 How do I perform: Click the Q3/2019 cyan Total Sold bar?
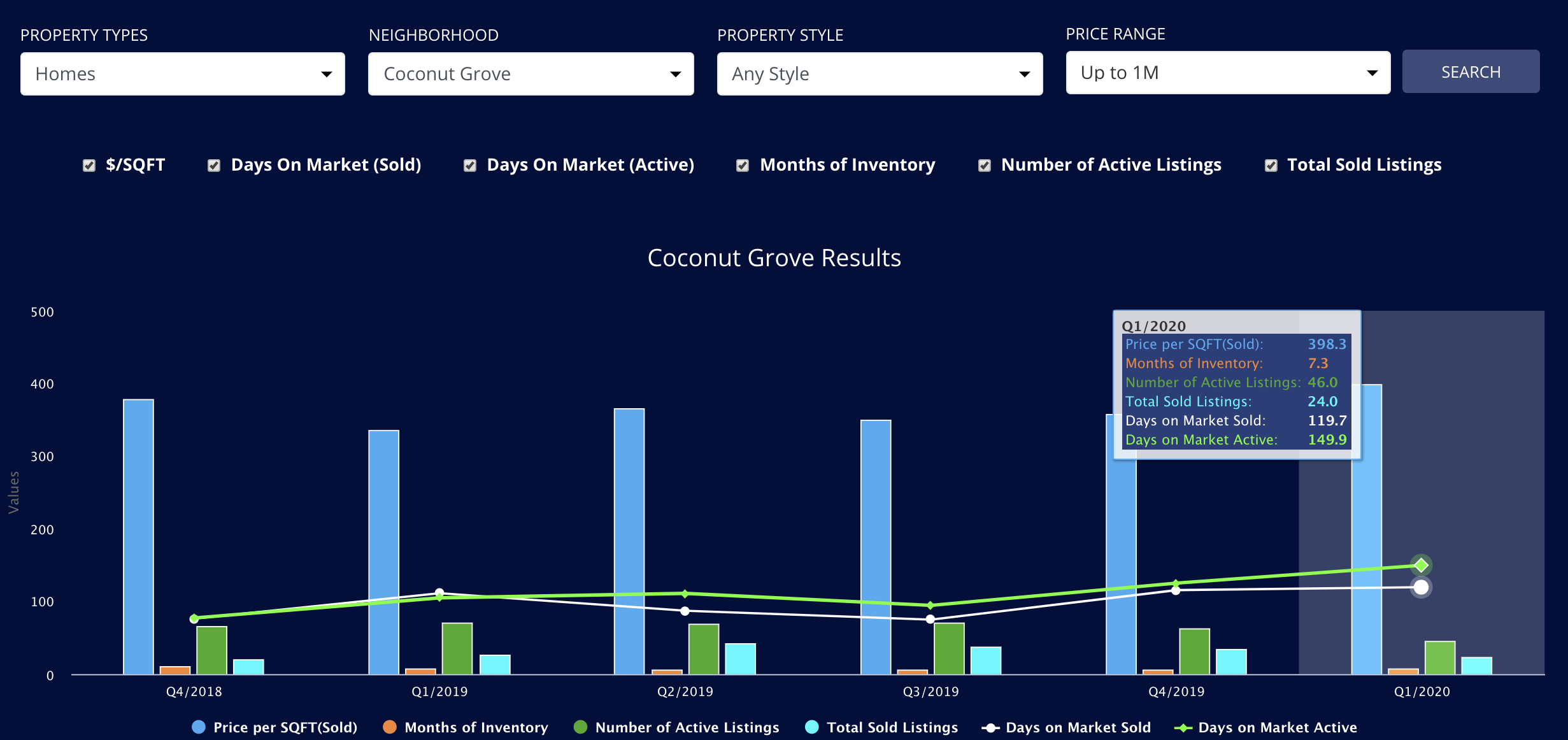[x=986, y=660]
